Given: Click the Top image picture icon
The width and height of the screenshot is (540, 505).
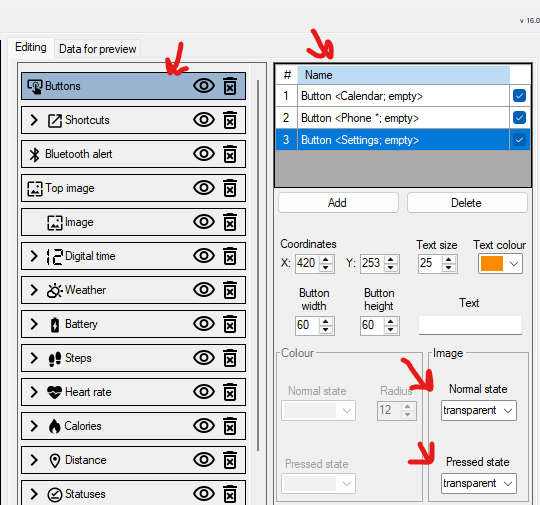Looking at the screenshot, I should tap(35, 189).
